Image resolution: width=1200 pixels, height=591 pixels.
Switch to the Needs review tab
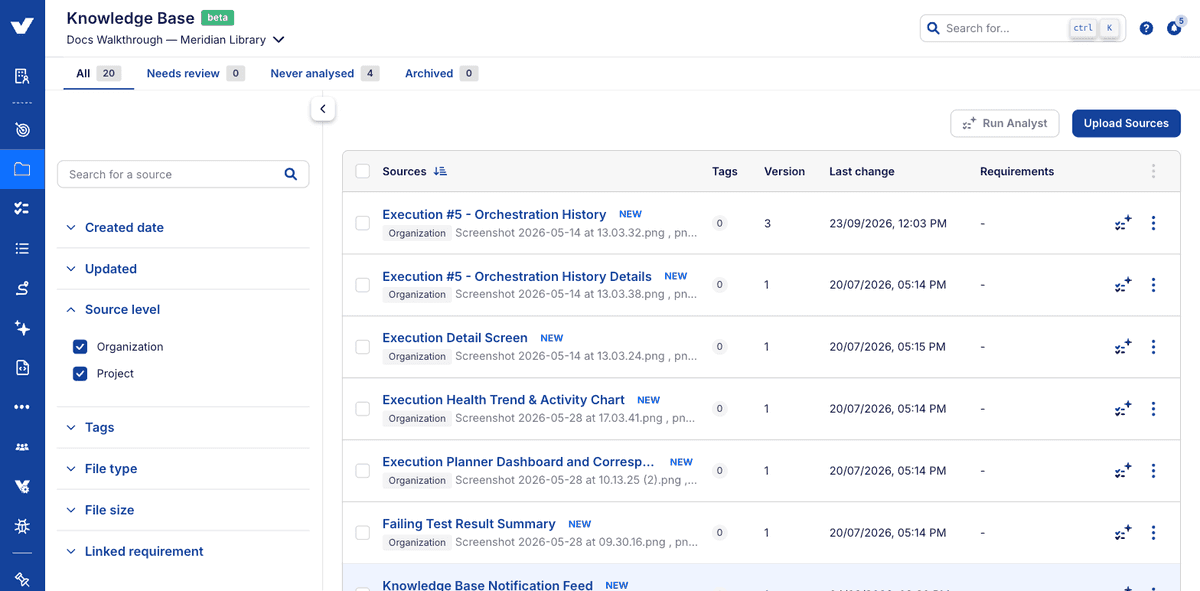coord(195,73)
